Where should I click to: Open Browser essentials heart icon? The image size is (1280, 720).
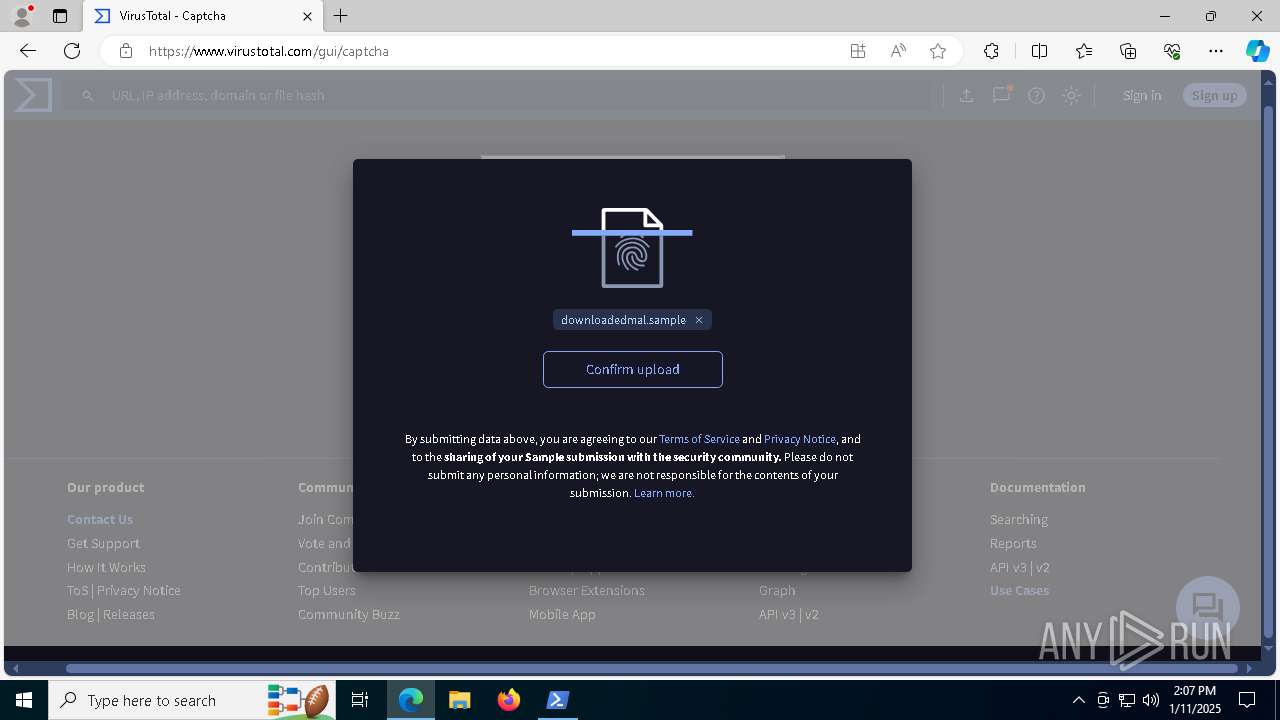click(x=1172, y=51)
